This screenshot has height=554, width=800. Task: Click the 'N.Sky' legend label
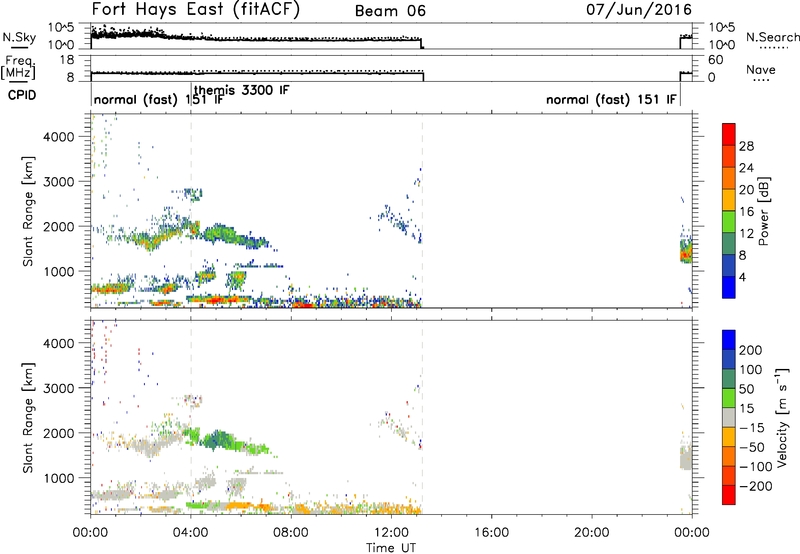coord(19,37)
